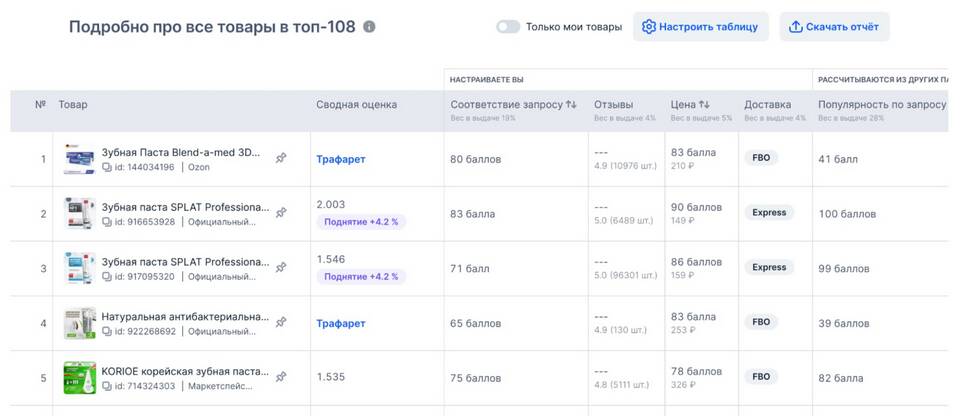The width and height of the screenshot is (960, 416).
Task: Click Ozon seller label in row 1
Action: click(x=198, y=167)
